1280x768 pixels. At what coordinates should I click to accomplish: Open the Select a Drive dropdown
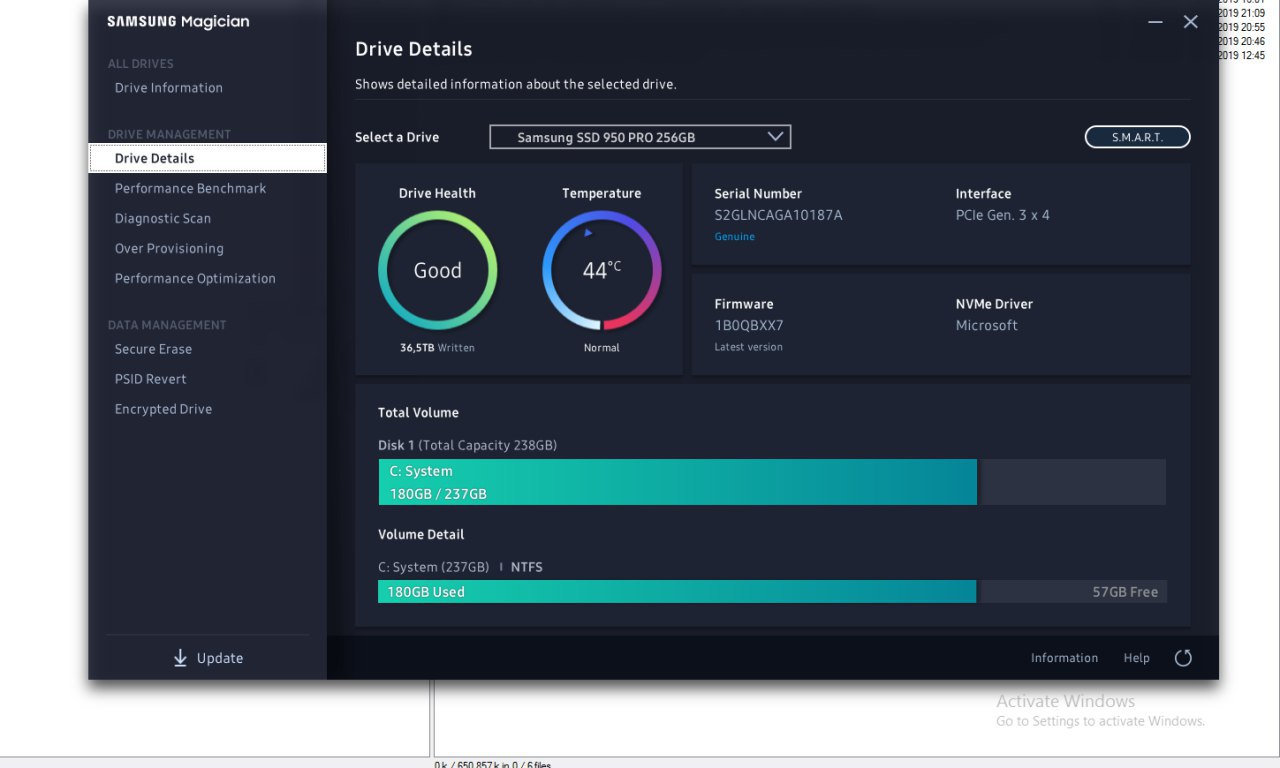(x=640, y=137)
